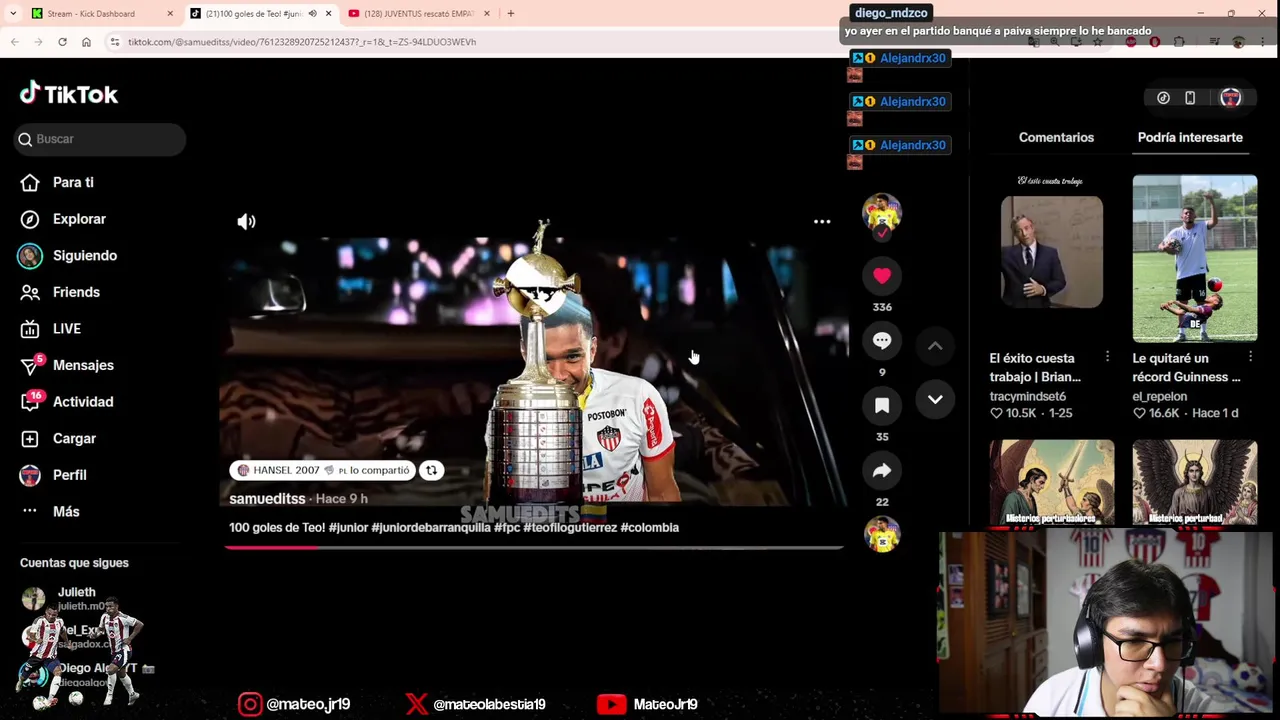This screenshot has height=720, width=1280.
Task: Close the TikTok browser tab
Action: click(328, 14)
